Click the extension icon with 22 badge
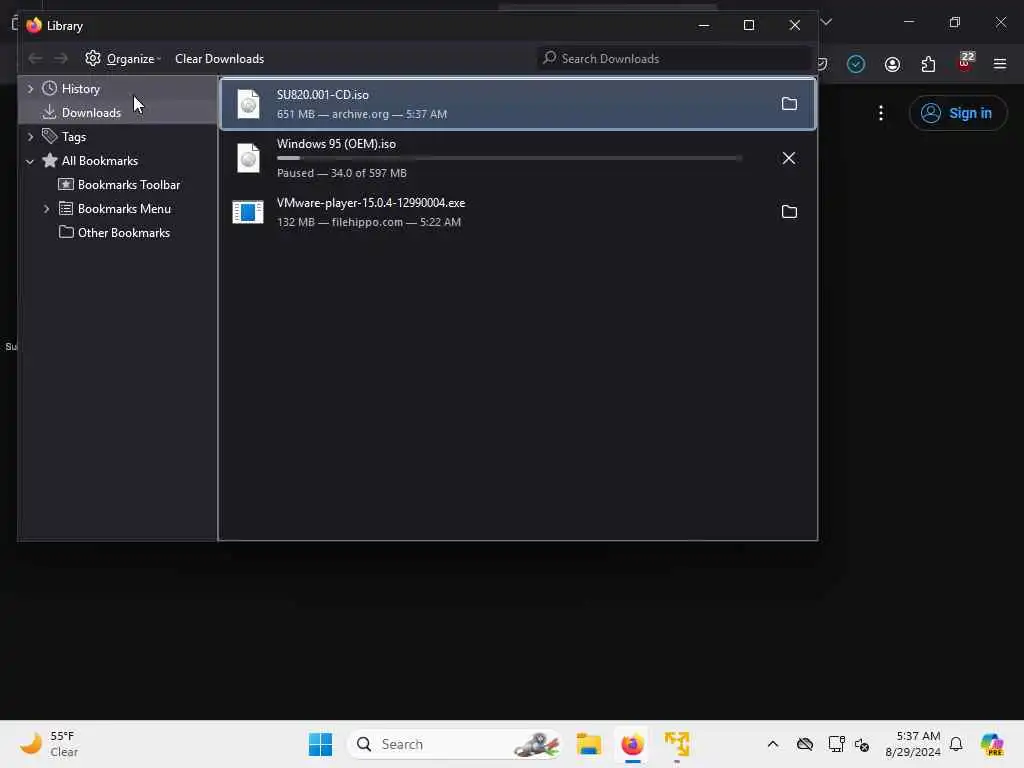The width and height of the screenshot is (1024, 768). click(x=965, y=63)
